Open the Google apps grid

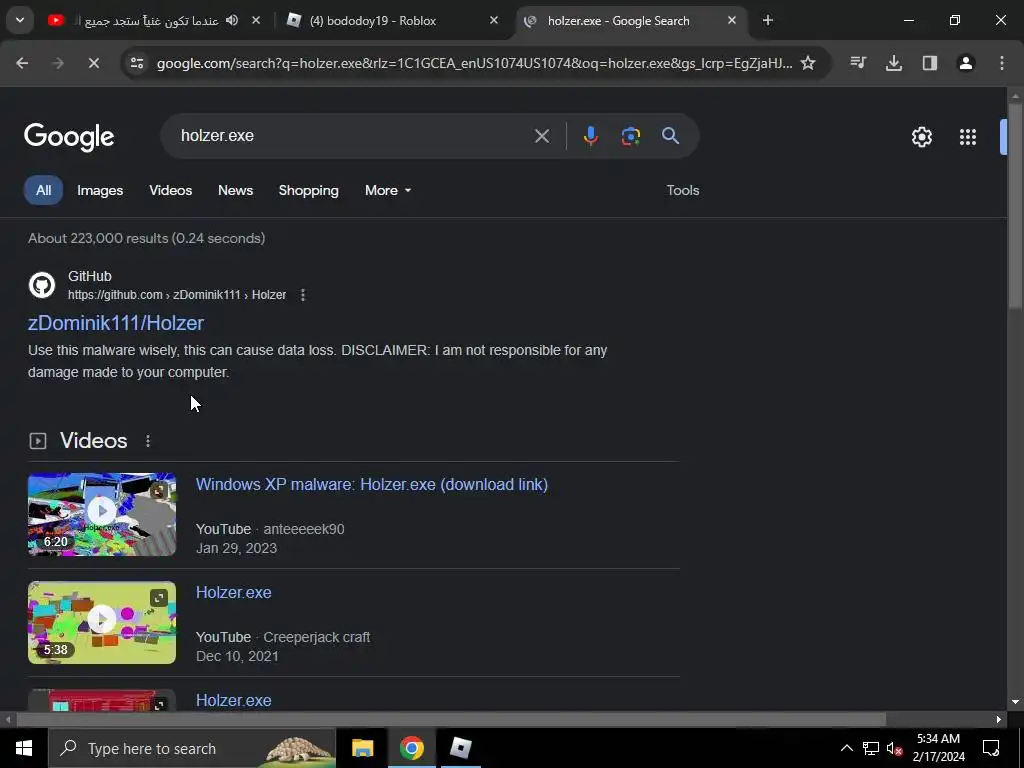pos(968,137)
